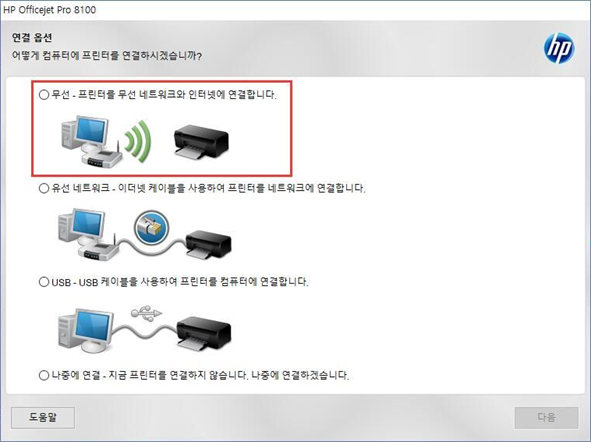
Task: Click the USB 케이블 option label text
Action: pos(180,281)
